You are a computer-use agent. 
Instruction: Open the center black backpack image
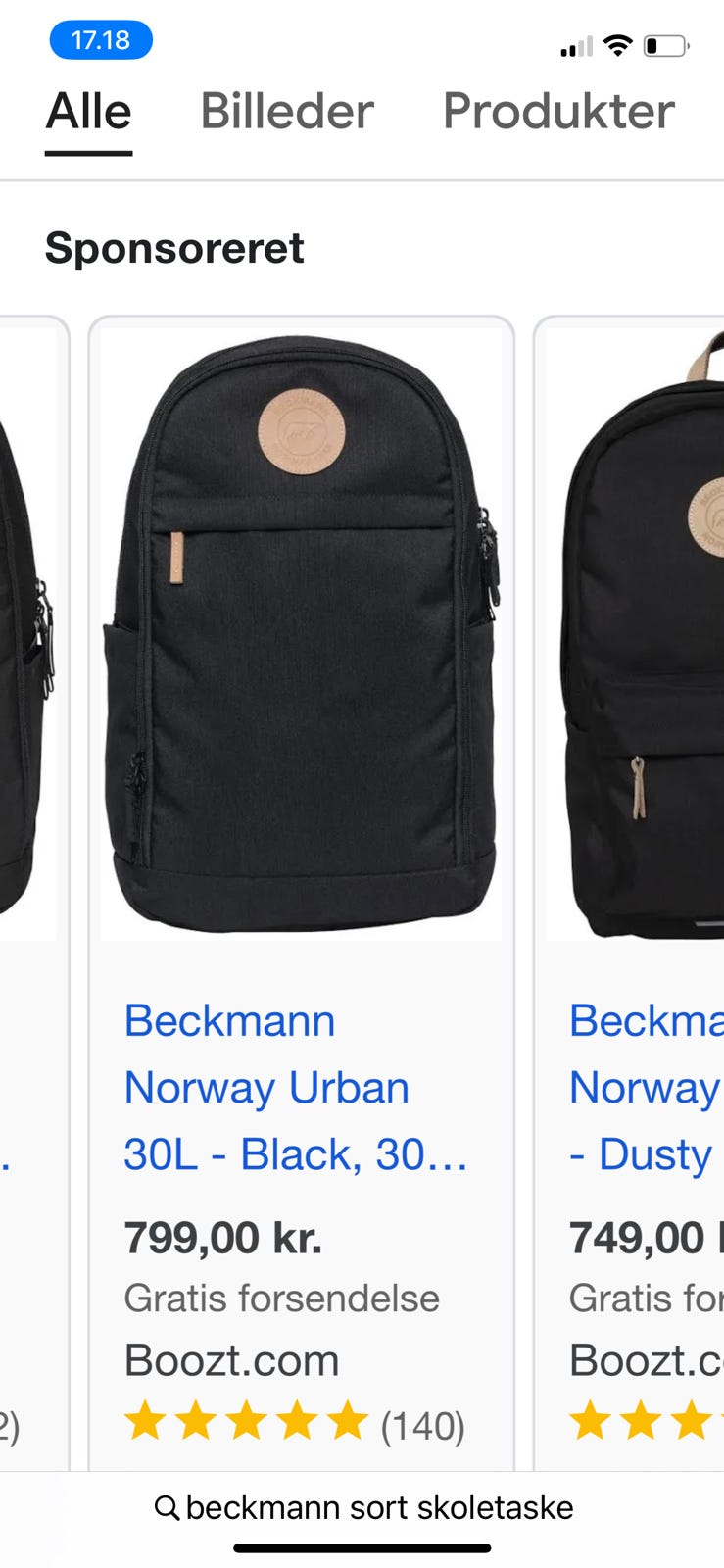tap(302, 634)
